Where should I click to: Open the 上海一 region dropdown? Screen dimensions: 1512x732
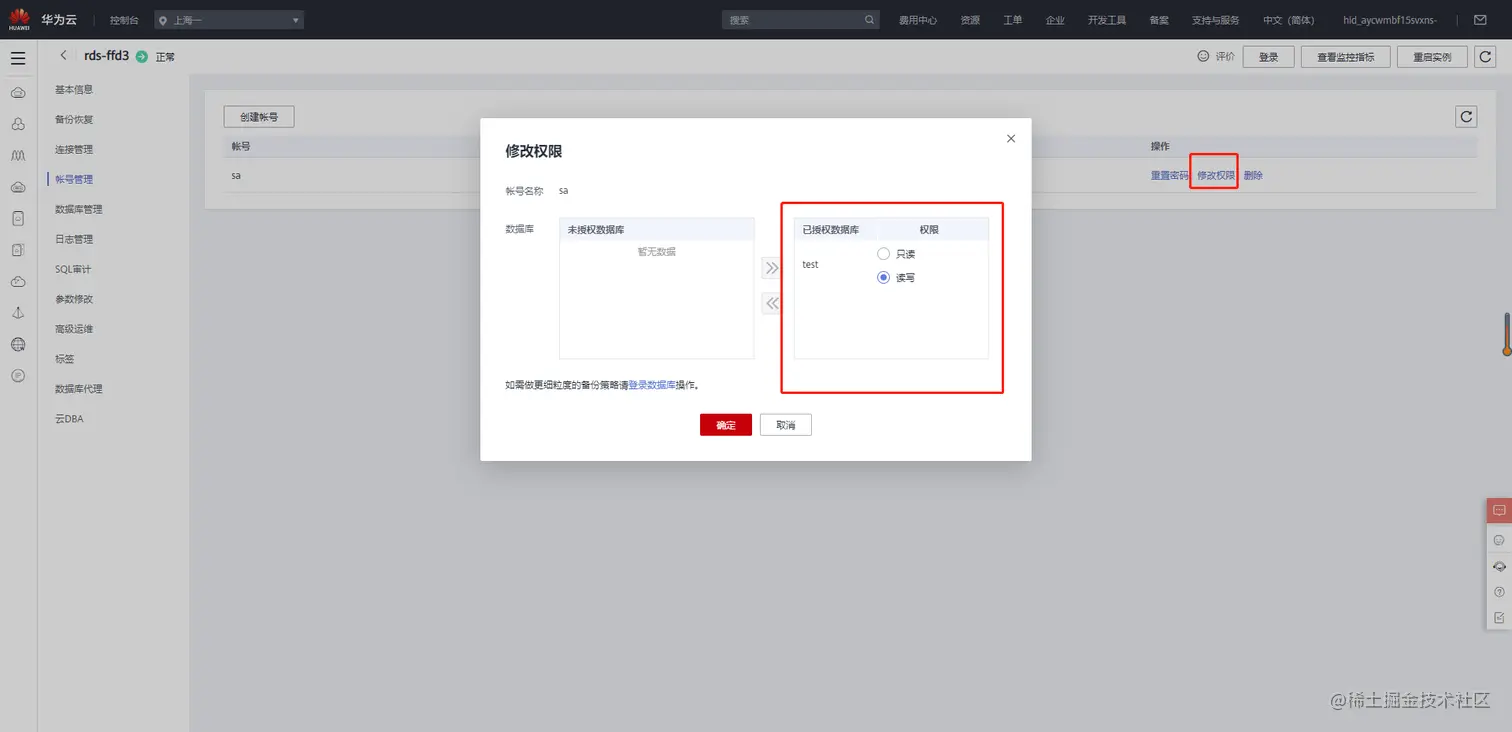(x=228, y=19)
